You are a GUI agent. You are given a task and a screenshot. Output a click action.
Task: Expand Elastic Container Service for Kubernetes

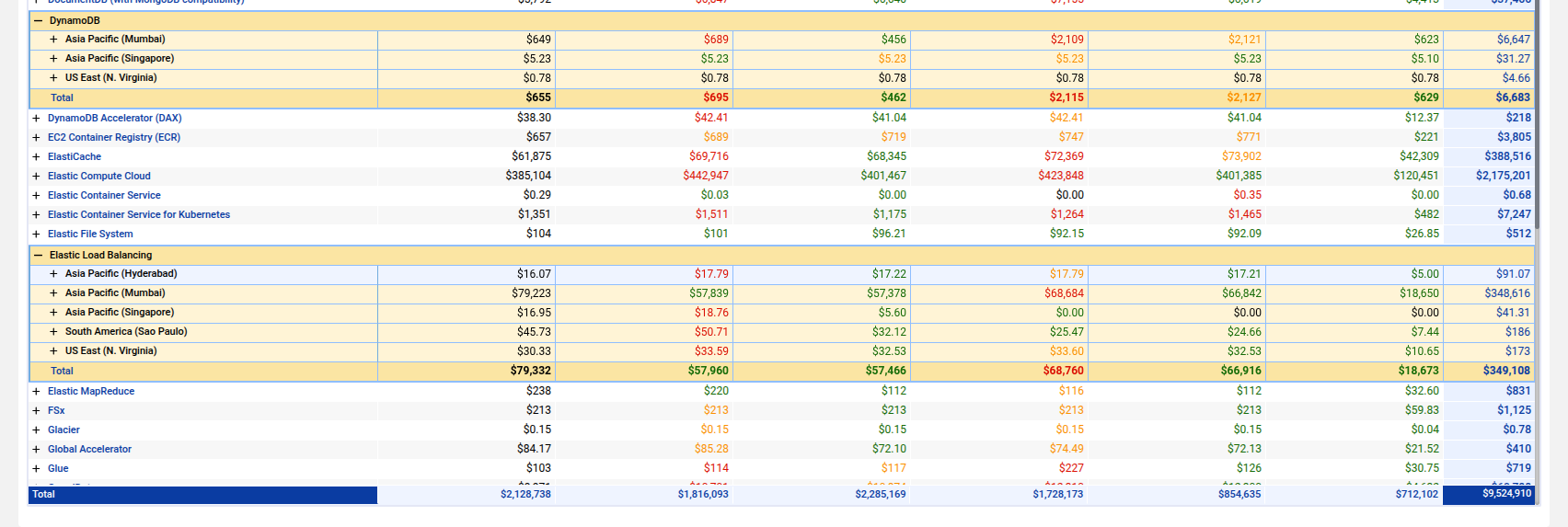(x=36, y=214)
